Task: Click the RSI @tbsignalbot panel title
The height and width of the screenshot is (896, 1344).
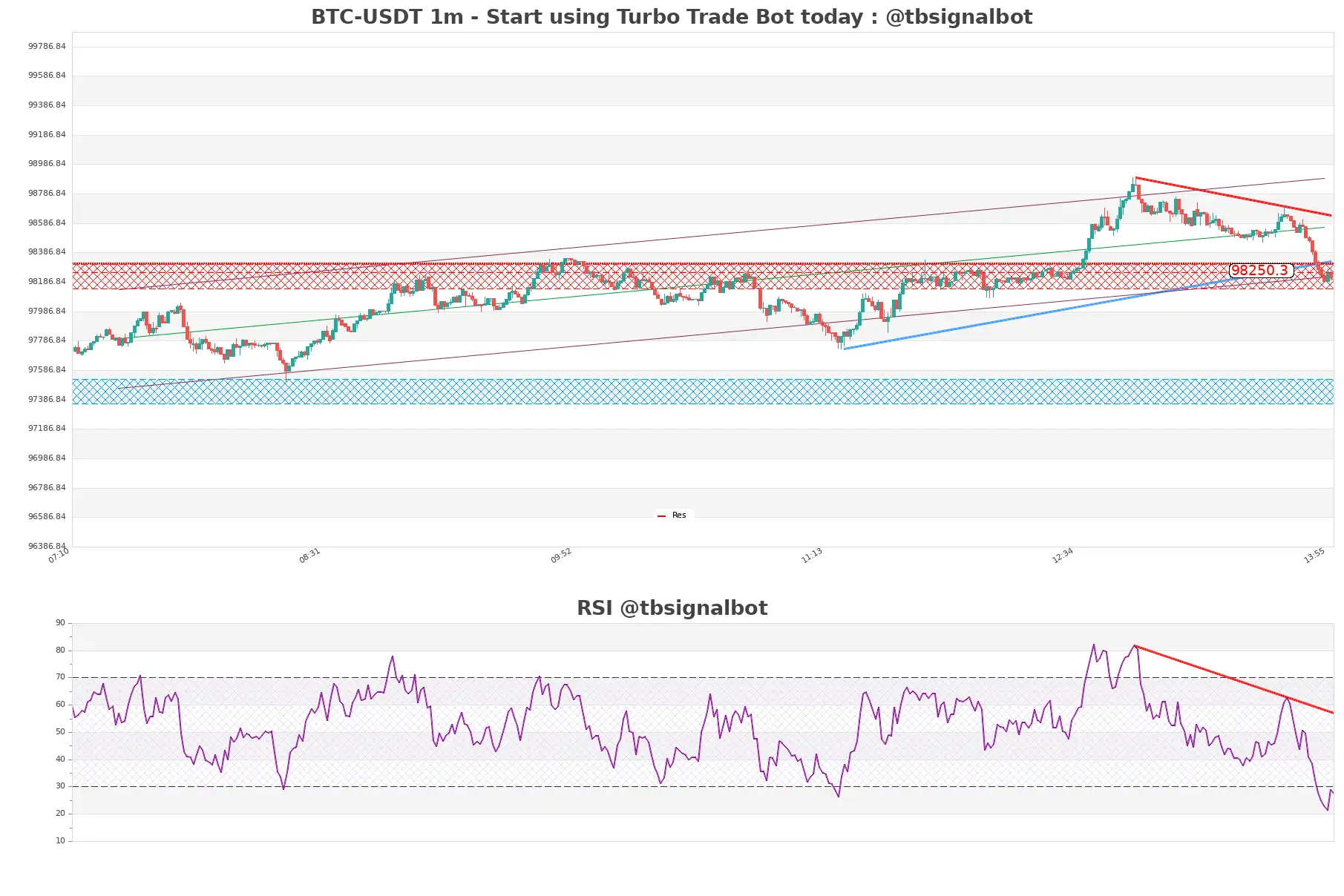Action: (x=672, y=608)
